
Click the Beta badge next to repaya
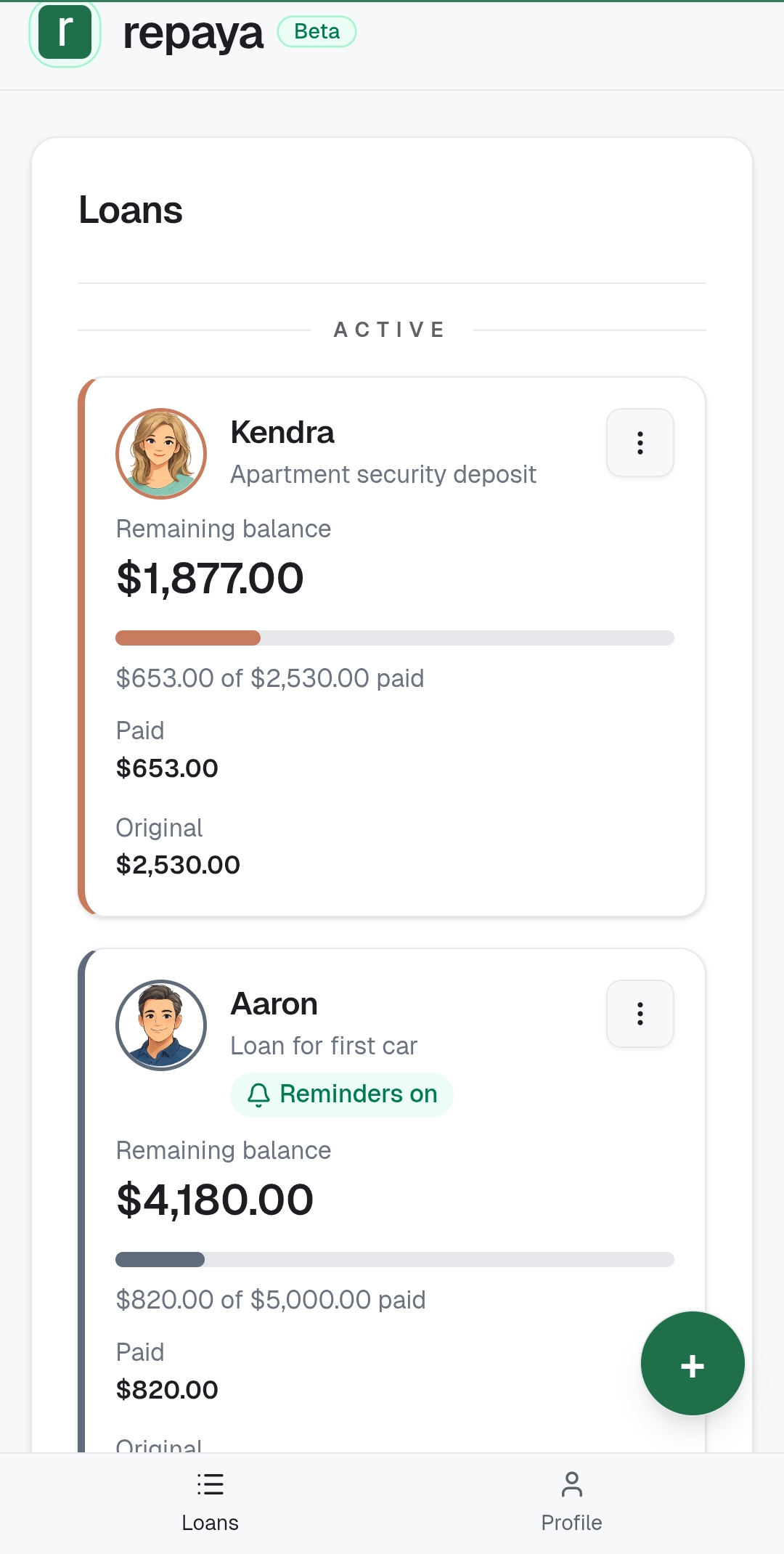tap(316, 31)
